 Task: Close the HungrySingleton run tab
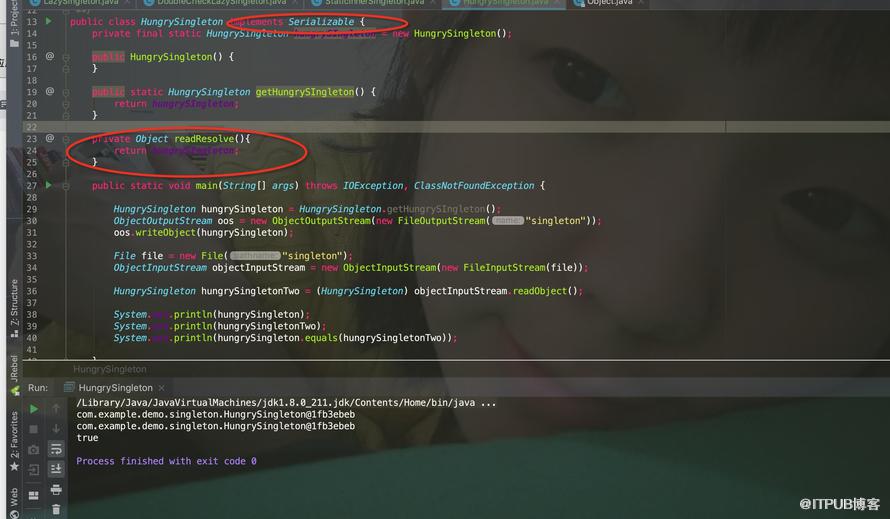162,388
